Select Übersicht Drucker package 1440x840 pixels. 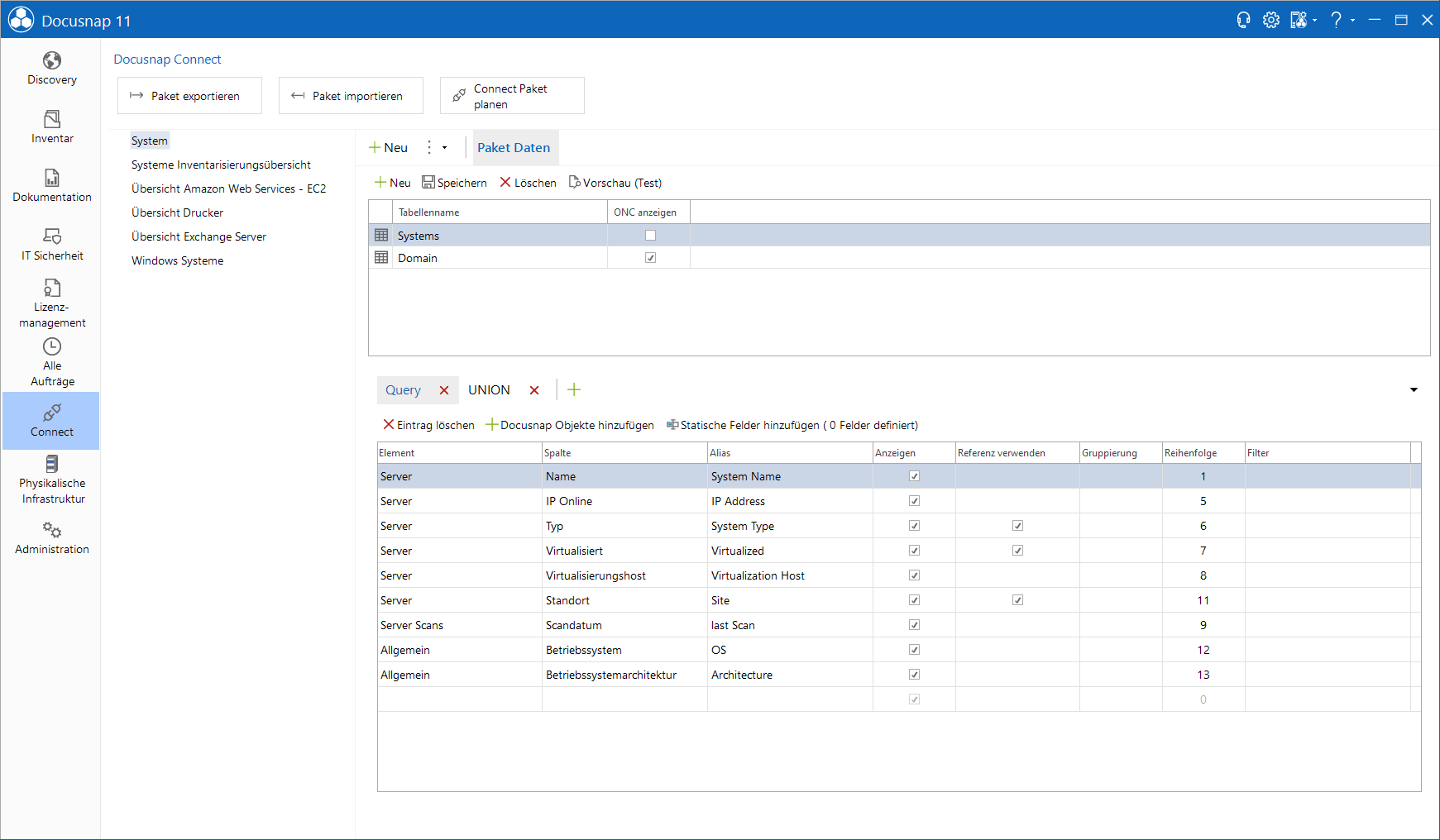177,212
